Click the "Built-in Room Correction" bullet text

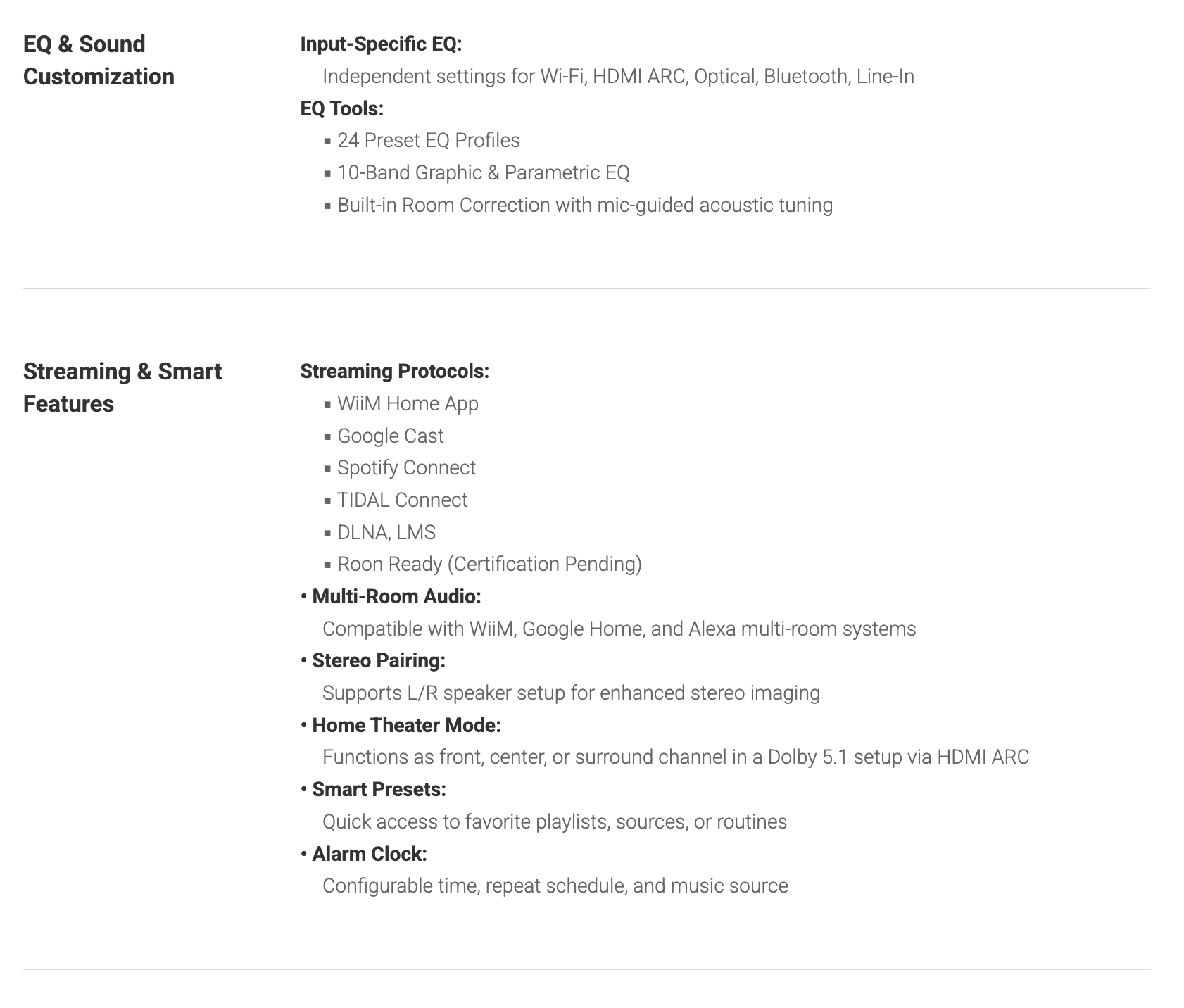click(584, 205)
